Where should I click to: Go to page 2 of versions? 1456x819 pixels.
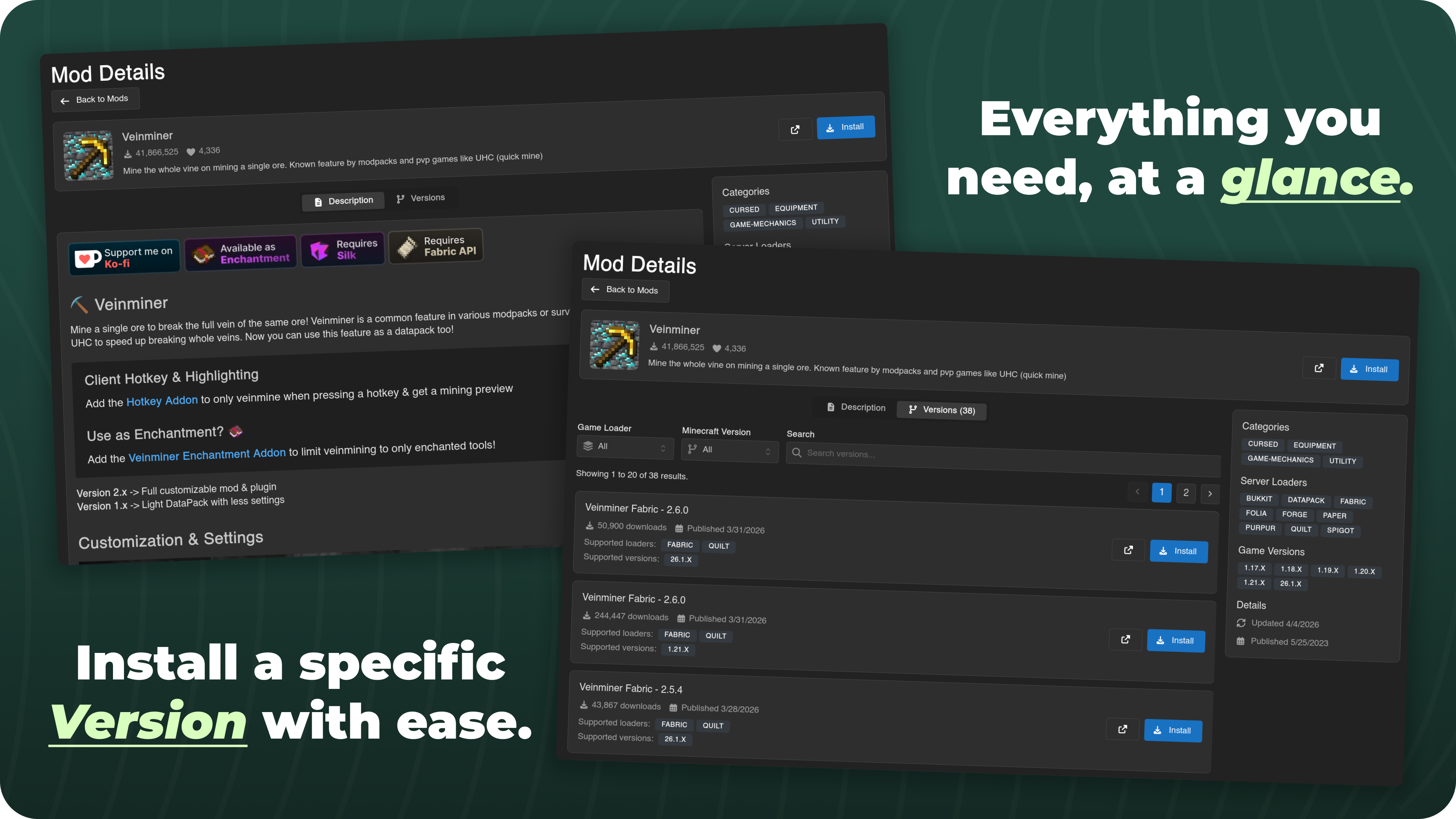(x=1186, y=492)
